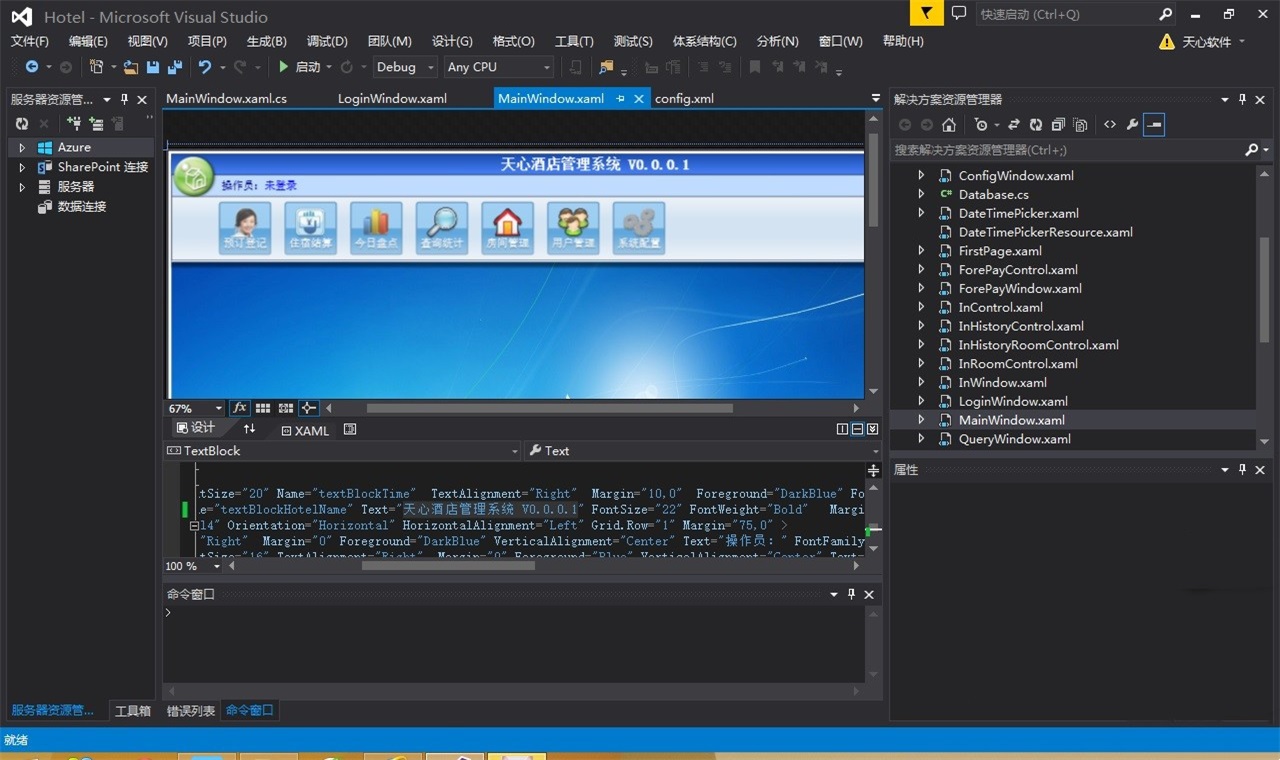This screenshot has height=760, width=1280.
Task: Click the 今日盘点 icon in designer
Action: pyautogui.click(x=376, y=228)
